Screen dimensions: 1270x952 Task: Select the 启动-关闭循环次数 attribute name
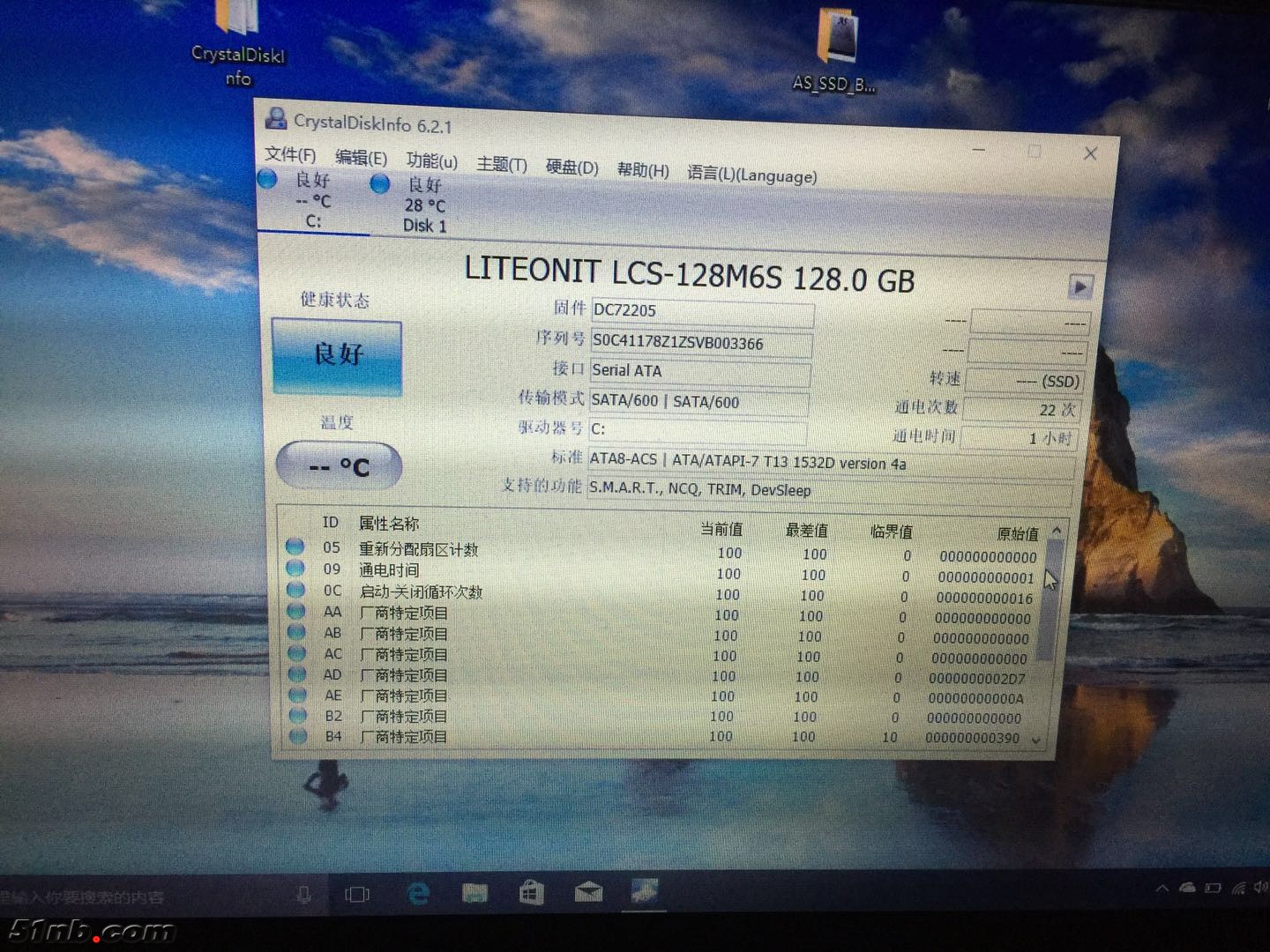[421, 591]
